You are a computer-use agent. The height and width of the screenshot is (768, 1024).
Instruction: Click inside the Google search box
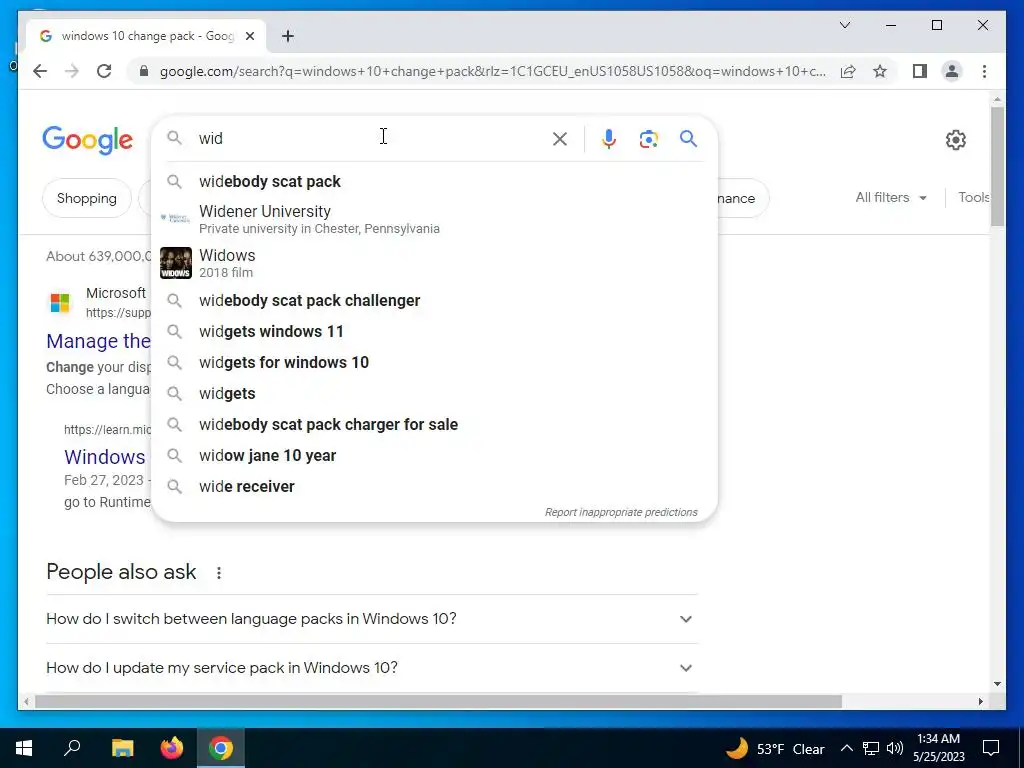(372, 138)
